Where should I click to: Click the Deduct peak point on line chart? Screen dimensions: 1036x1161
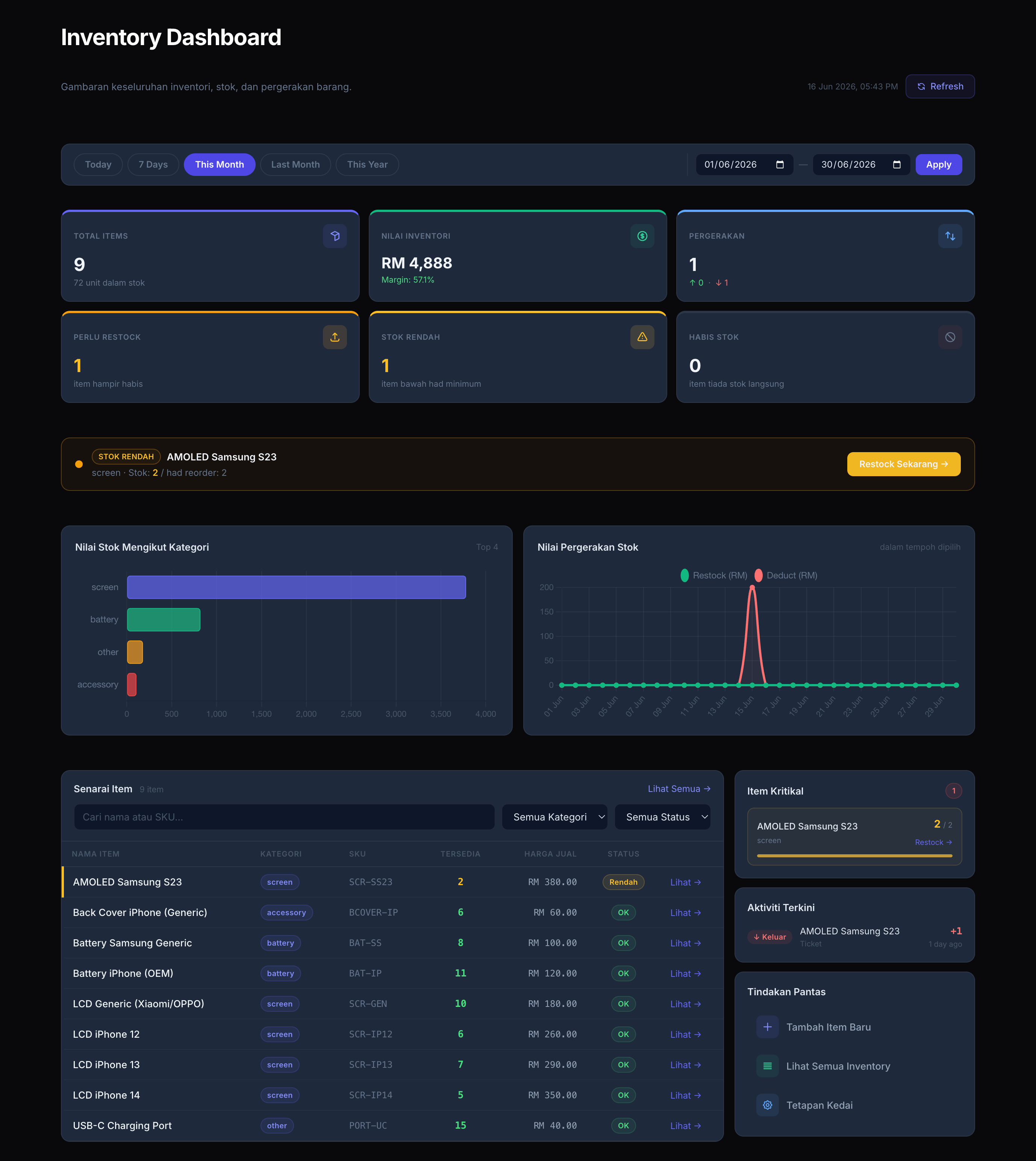coord(752,587)
